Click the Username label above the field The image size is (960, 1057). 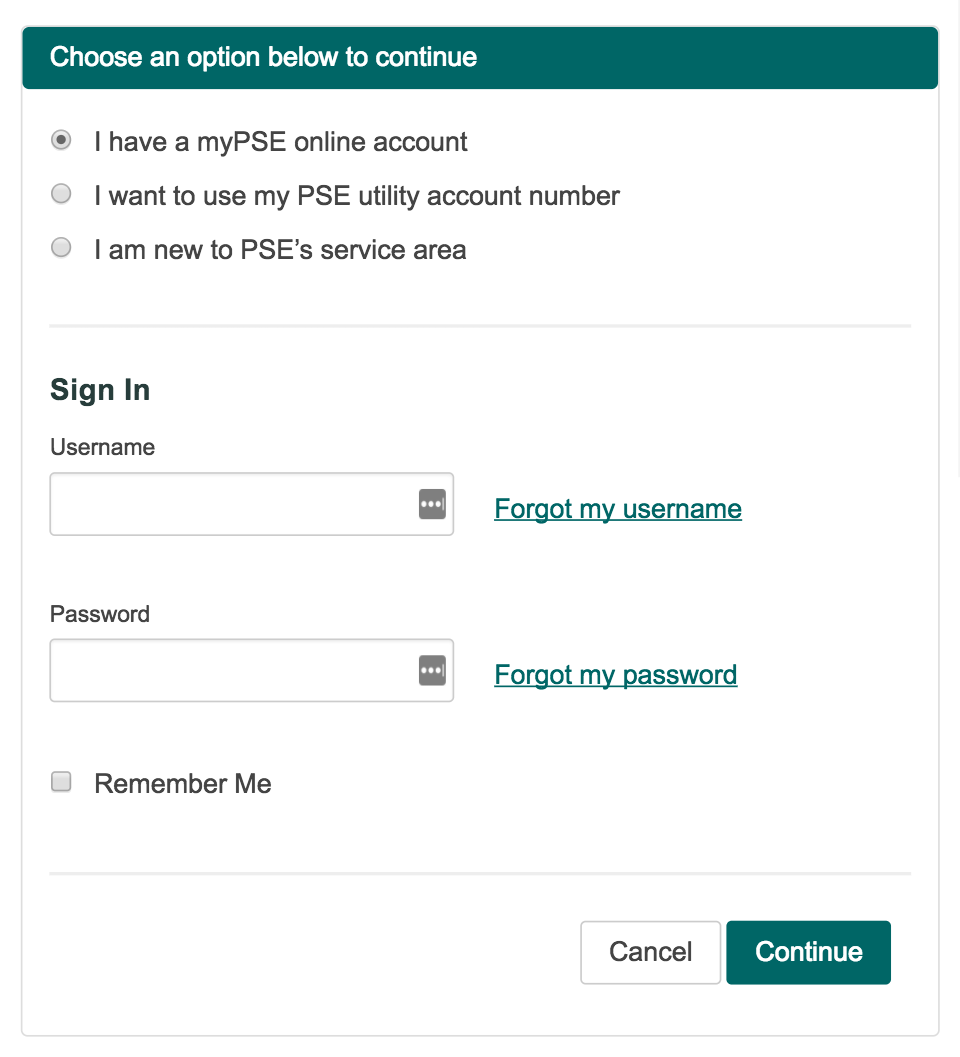click(102, 447)
